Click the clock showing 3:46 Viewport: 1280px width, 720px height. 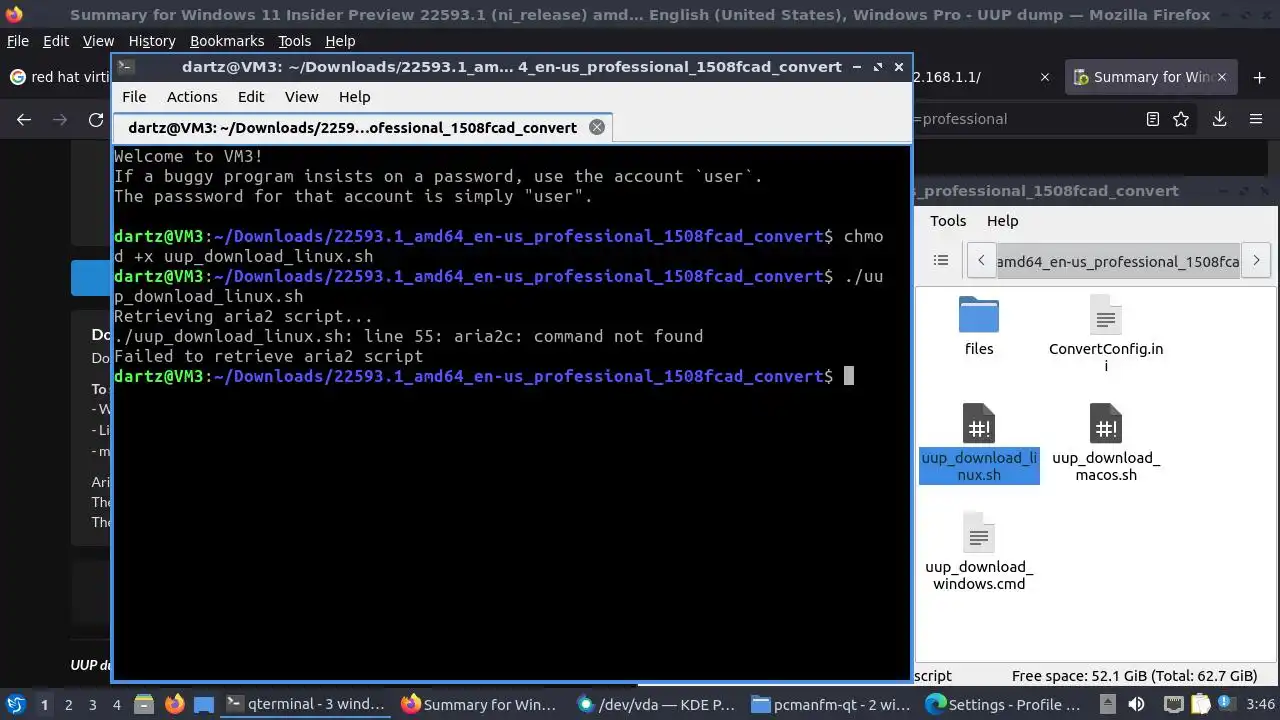(1260, 704)
